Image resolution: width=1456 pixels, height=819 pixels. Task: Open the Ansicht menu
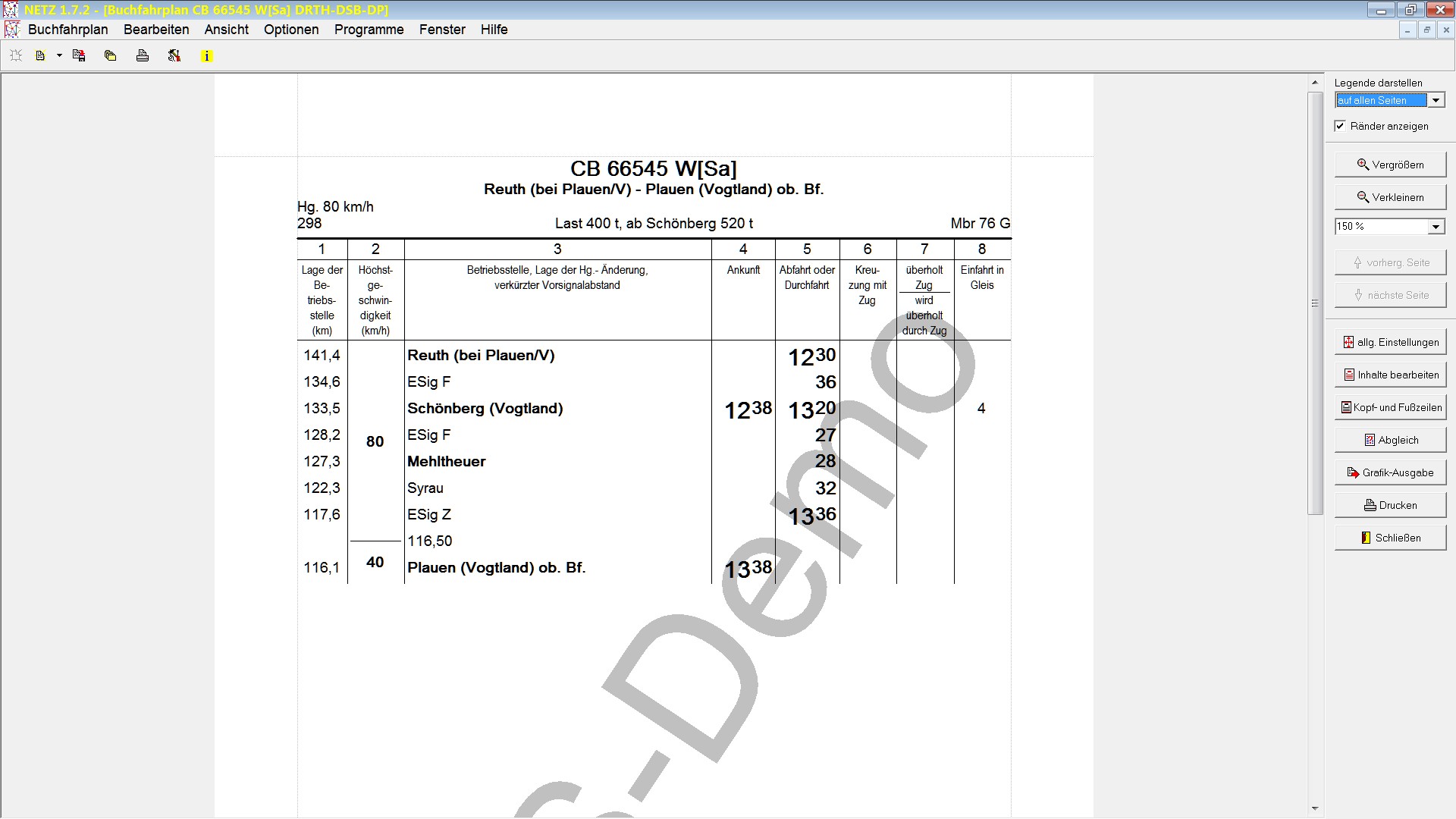226,30
